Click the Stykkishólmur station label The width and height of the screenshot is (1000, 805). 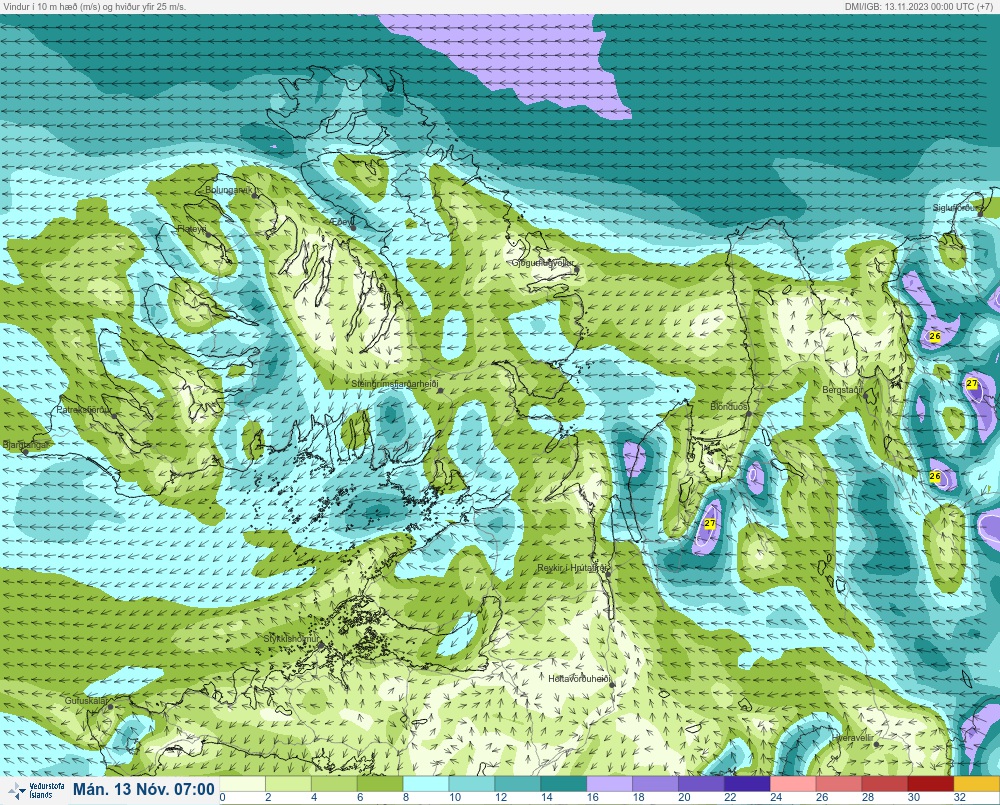(x=291, y=639)
